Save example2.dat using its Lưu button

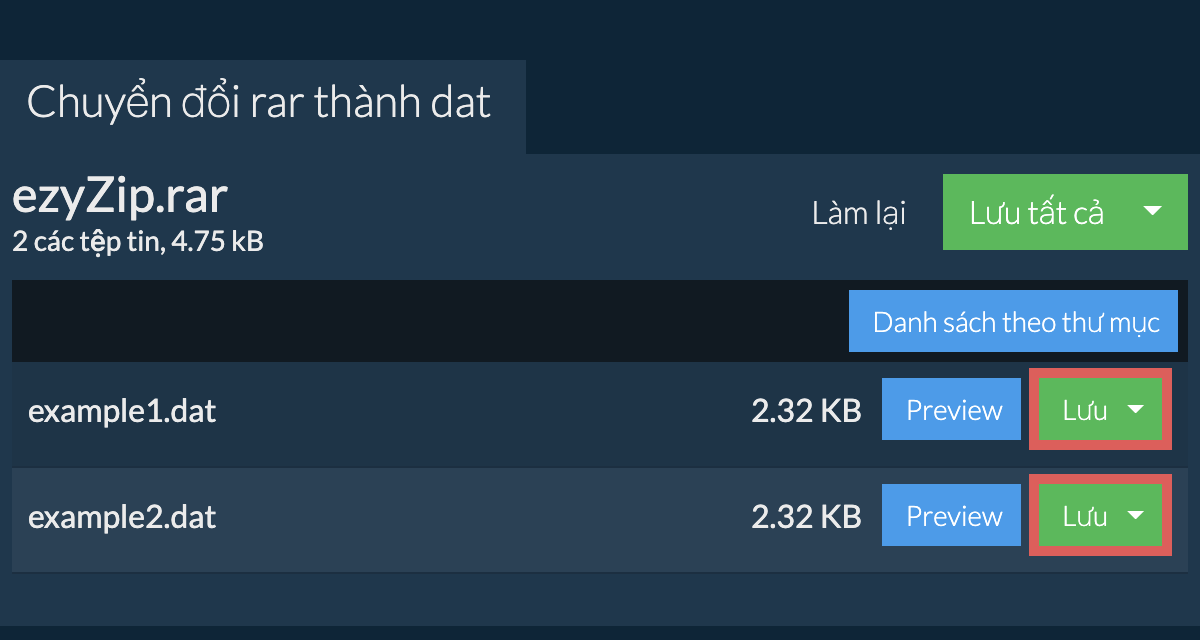coord(1084,516)
